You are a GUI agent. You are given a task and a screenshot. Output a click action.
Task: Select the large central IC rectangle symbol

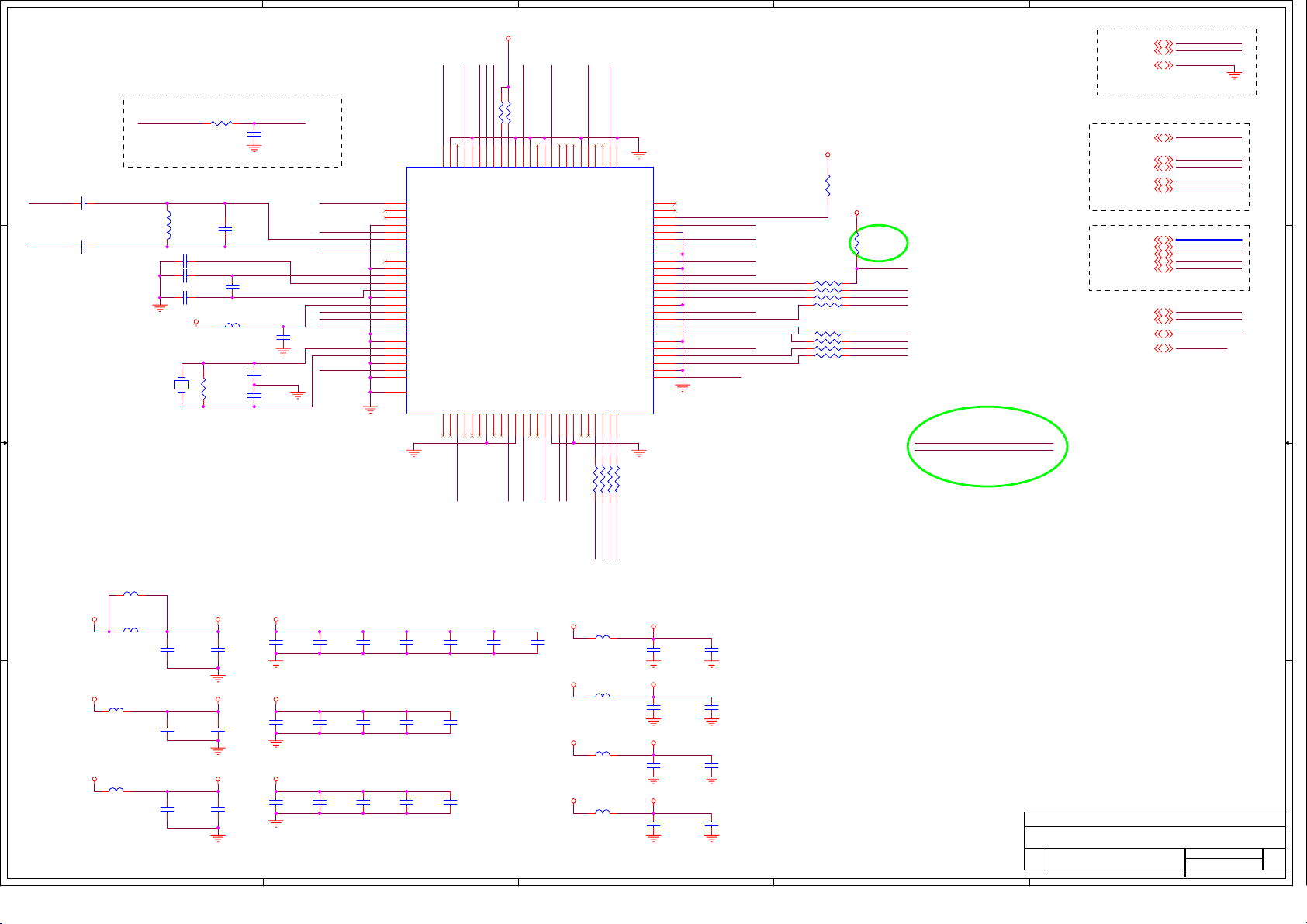tap(530, 290)
